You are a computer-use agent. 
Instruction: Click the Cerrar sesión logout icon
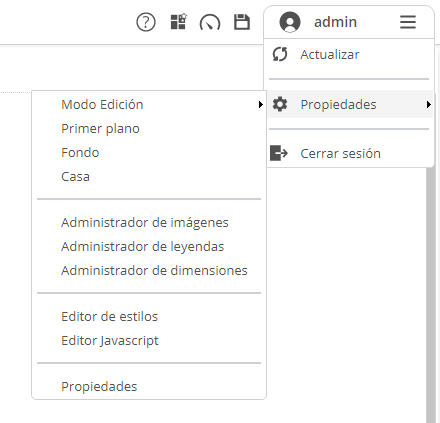[279, 153]
